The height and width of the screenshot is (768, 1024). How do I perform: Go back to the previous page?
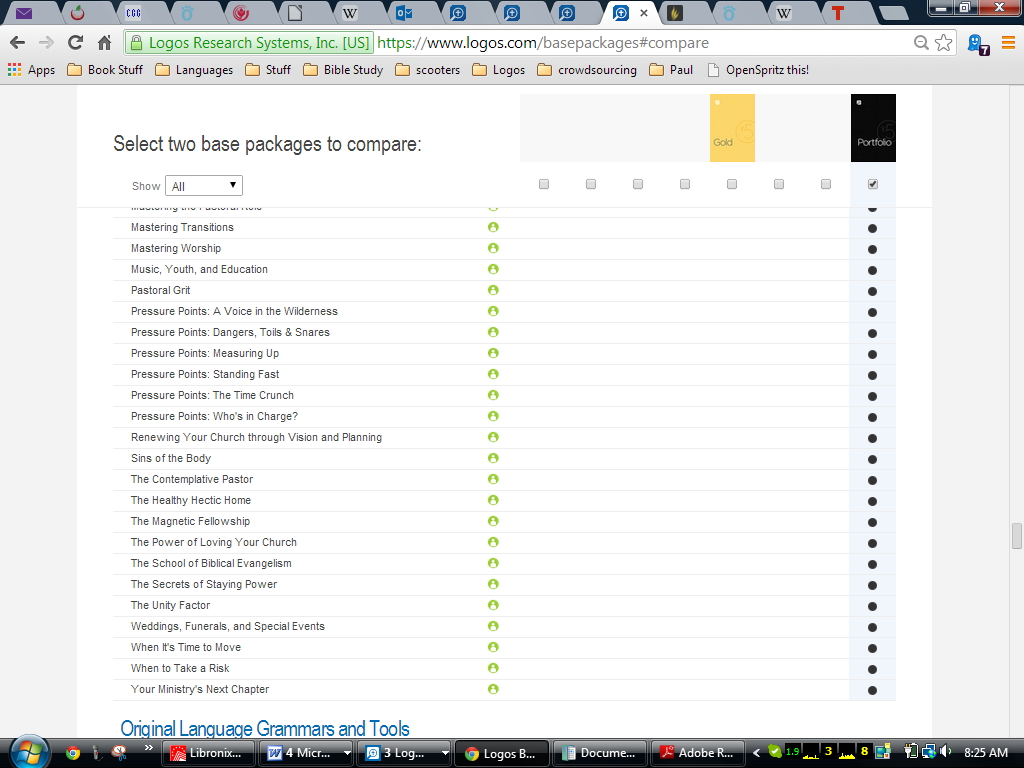pos(18,43)
